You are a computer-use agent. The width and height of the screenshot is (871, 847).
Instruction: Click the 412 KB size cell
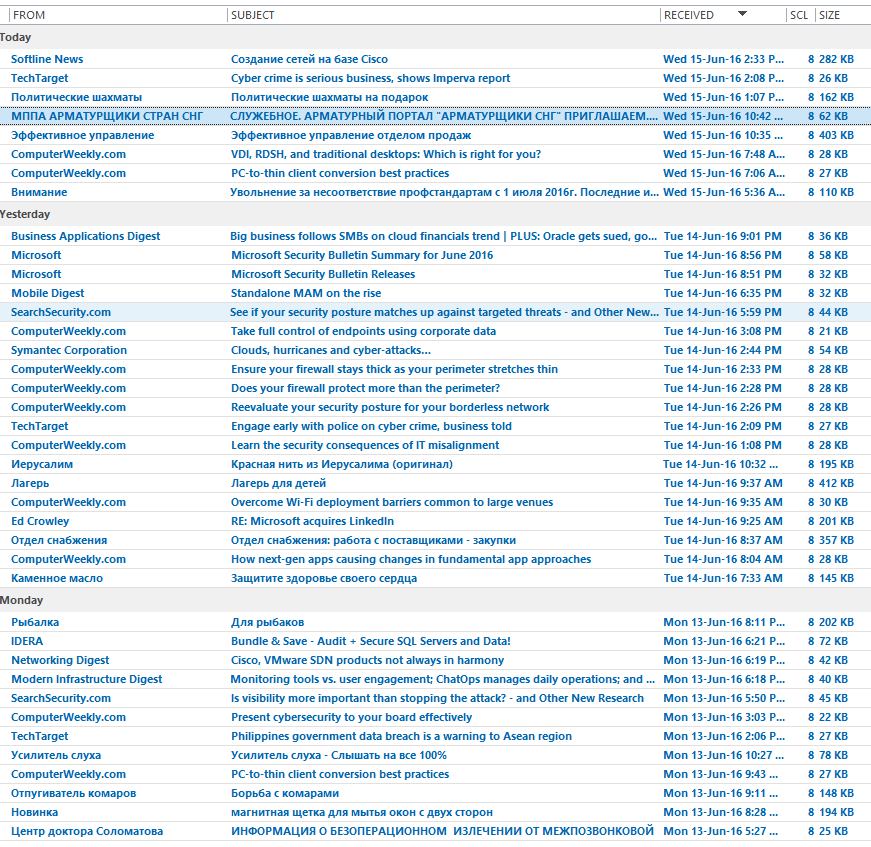(836, 483)
